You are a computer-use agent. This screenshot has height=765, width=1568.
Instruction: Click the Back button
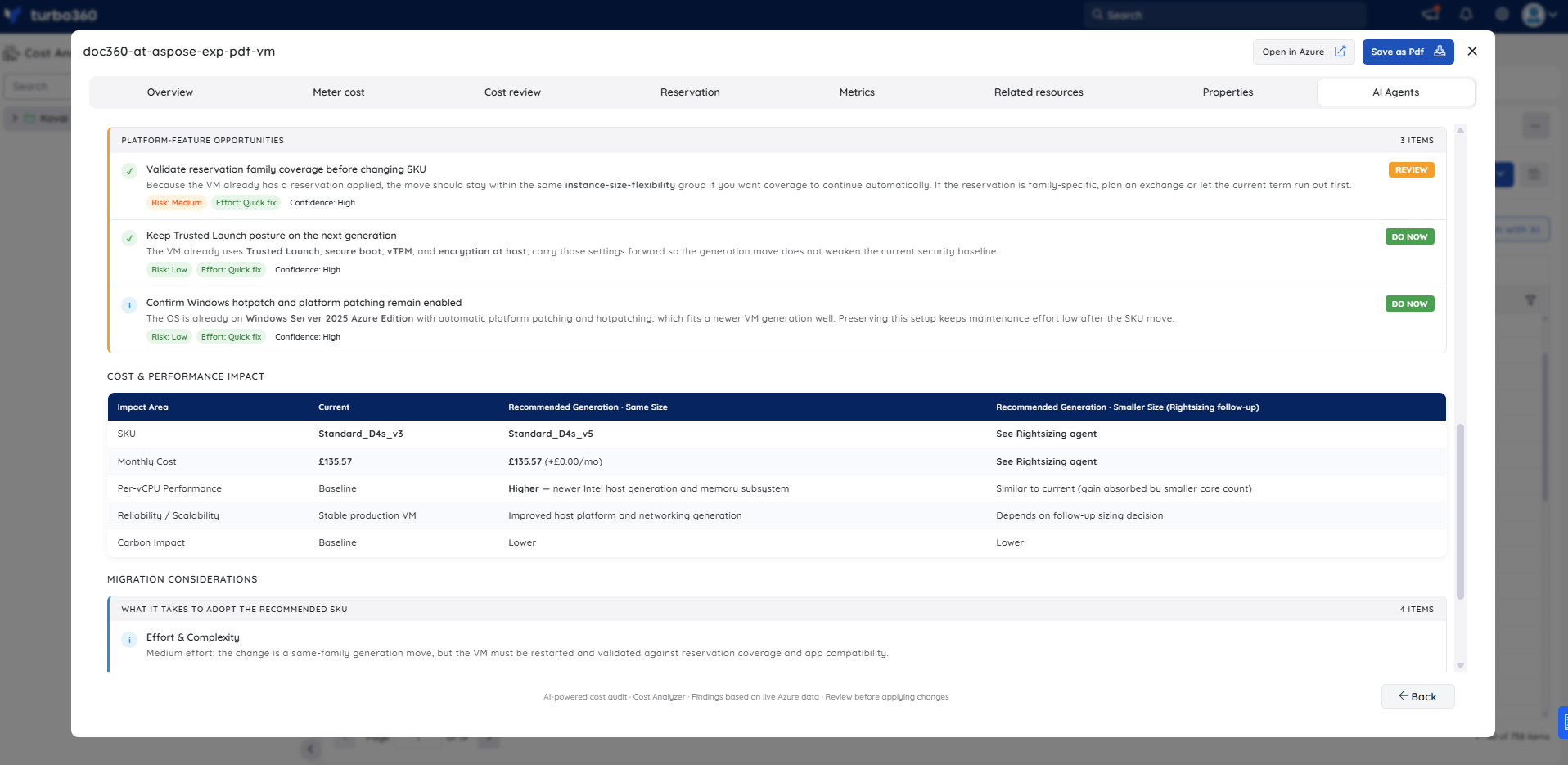click(1417, 696)
